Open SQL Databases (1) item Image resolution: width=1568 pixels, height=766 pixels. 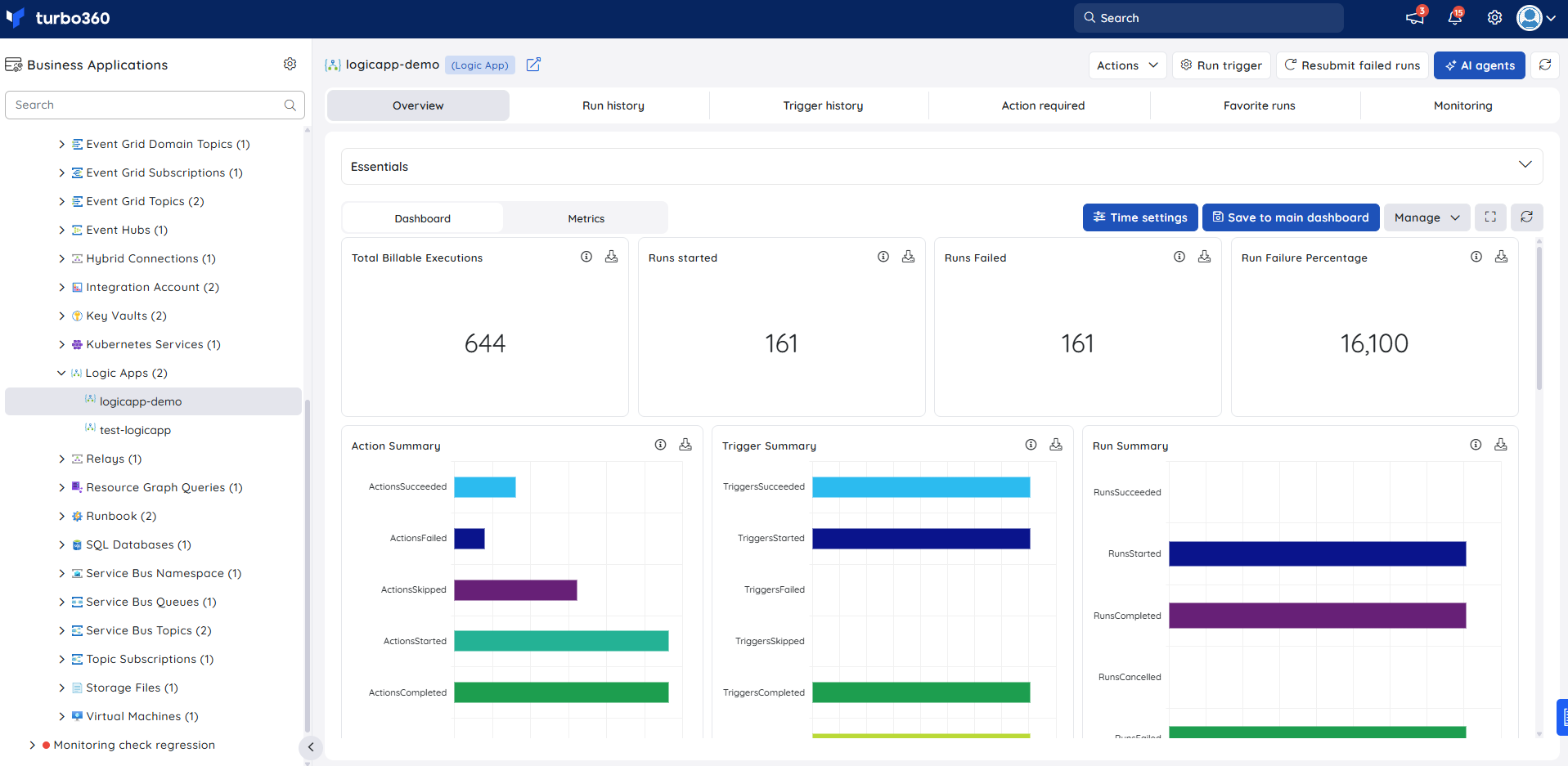point(138,544)
